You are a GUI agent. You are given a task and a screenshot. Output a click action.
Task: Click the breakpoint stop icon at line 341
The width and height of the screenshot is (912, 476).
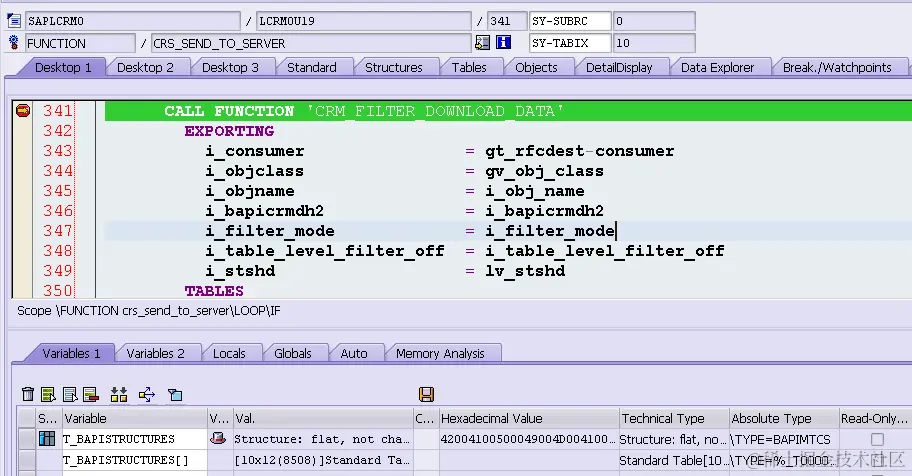pos(23,110)
